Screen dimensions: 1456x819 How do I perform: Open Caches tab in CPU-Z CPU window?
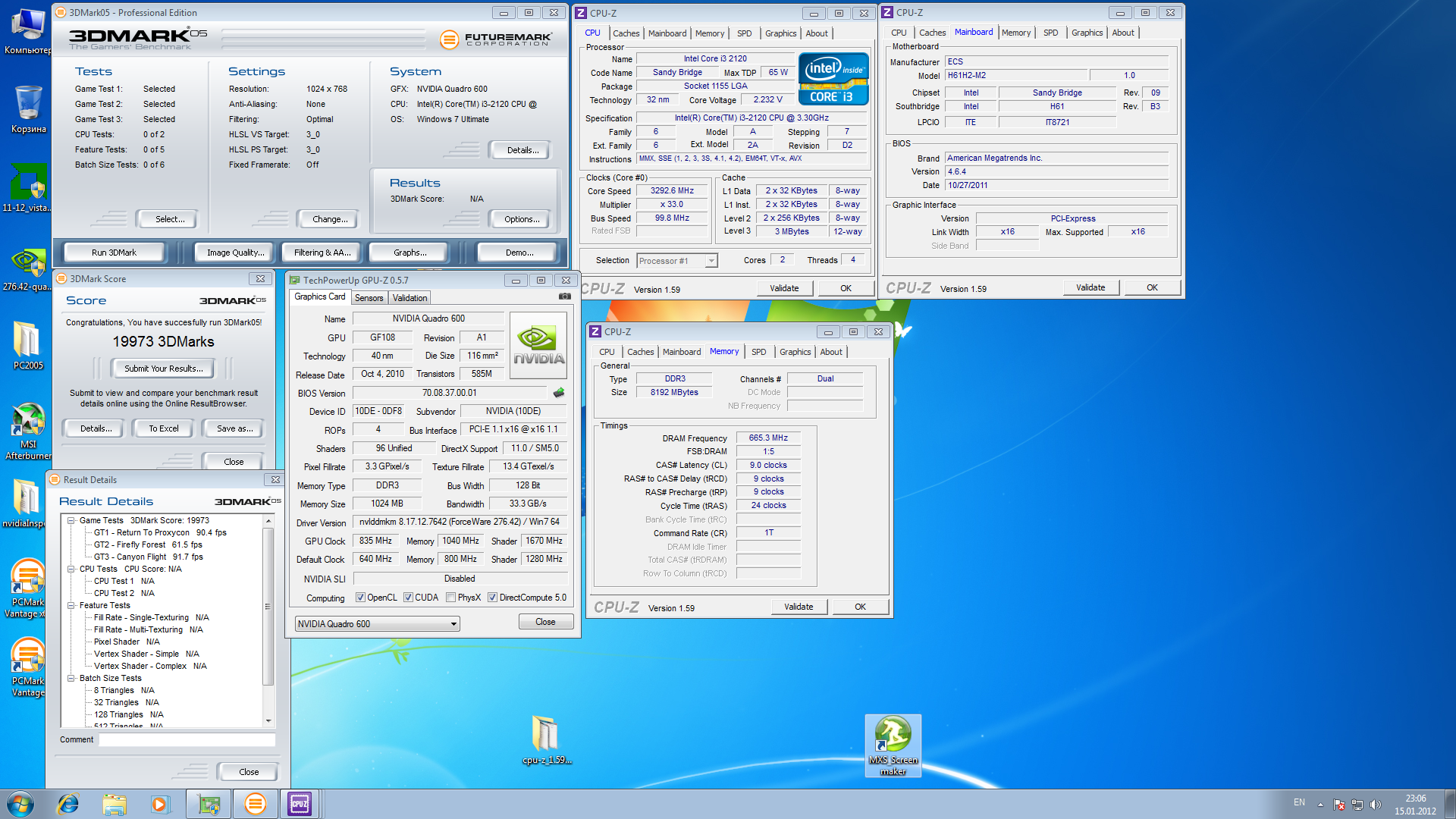[626, 33]
